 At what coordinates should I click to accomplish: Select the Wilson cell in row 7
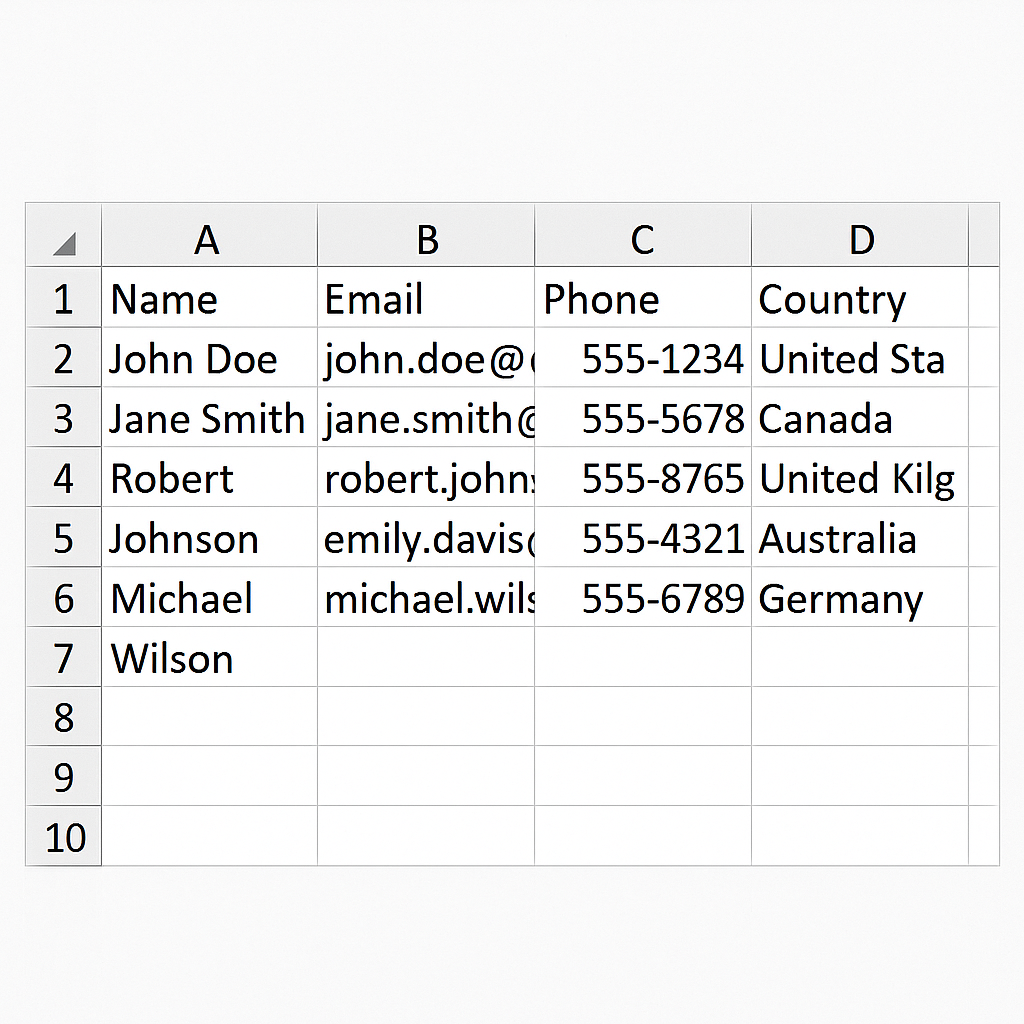click(x=210, y=656)
